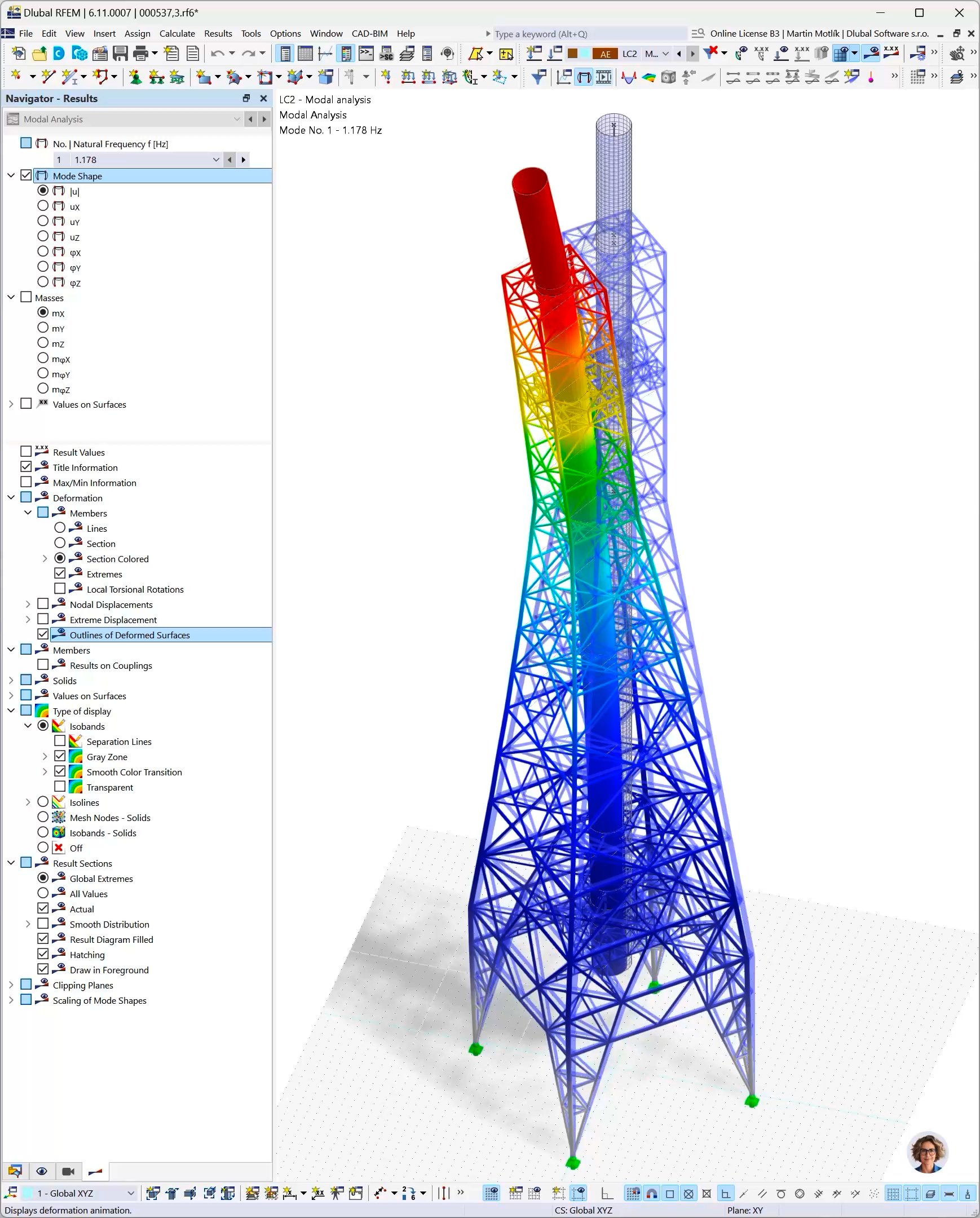Click the new nodal support icon
Image resolution: width=980 pixels, height=1218 pixels.
click(x=135, y=77)
